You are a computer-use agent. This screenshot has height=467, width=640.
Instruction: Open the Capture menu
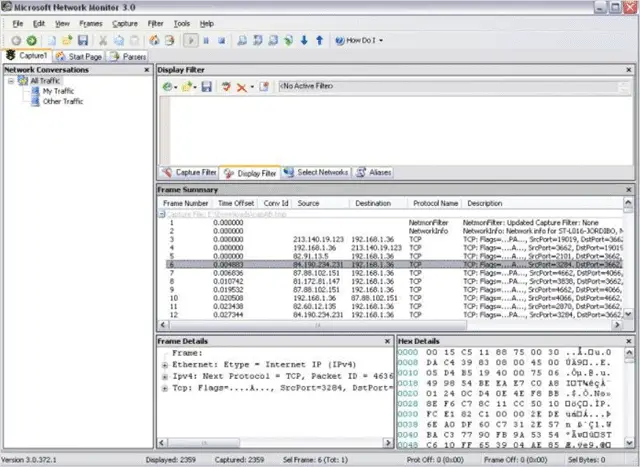click(x=125, y=24)
